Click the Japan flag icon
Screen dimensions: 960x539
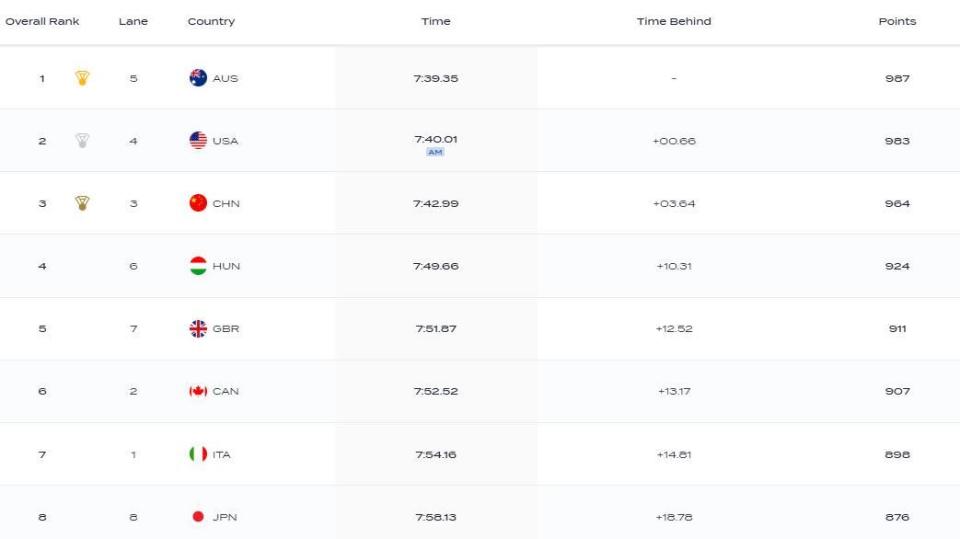pos(198,516)
